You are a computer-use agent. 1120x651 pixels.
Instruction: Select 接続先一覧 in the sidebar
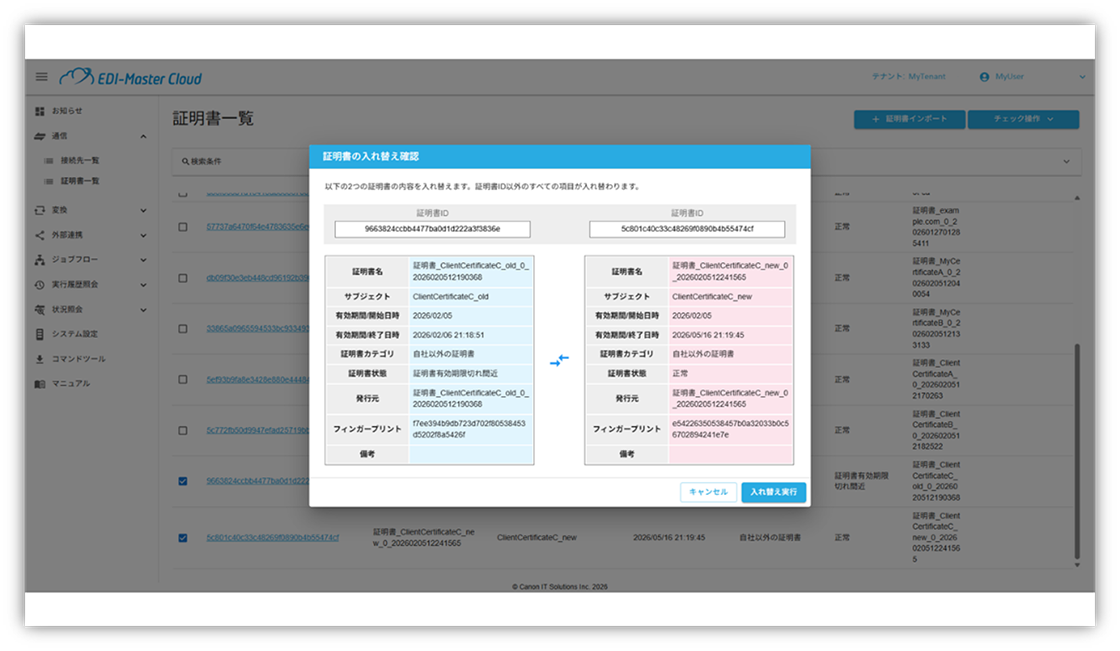click(80, 160)
